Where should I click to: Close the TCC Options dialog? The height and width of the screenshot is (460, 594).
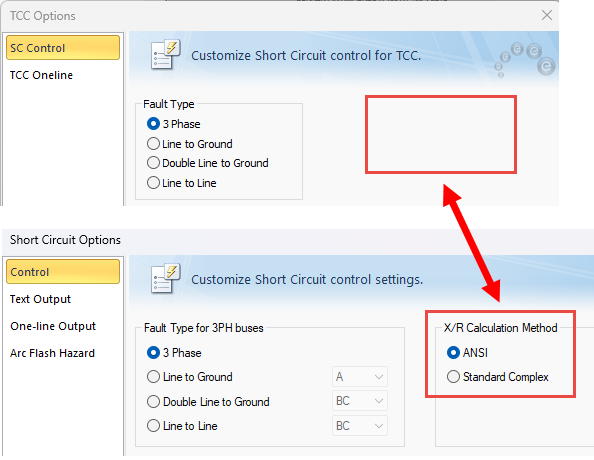(x=547, y=15)
